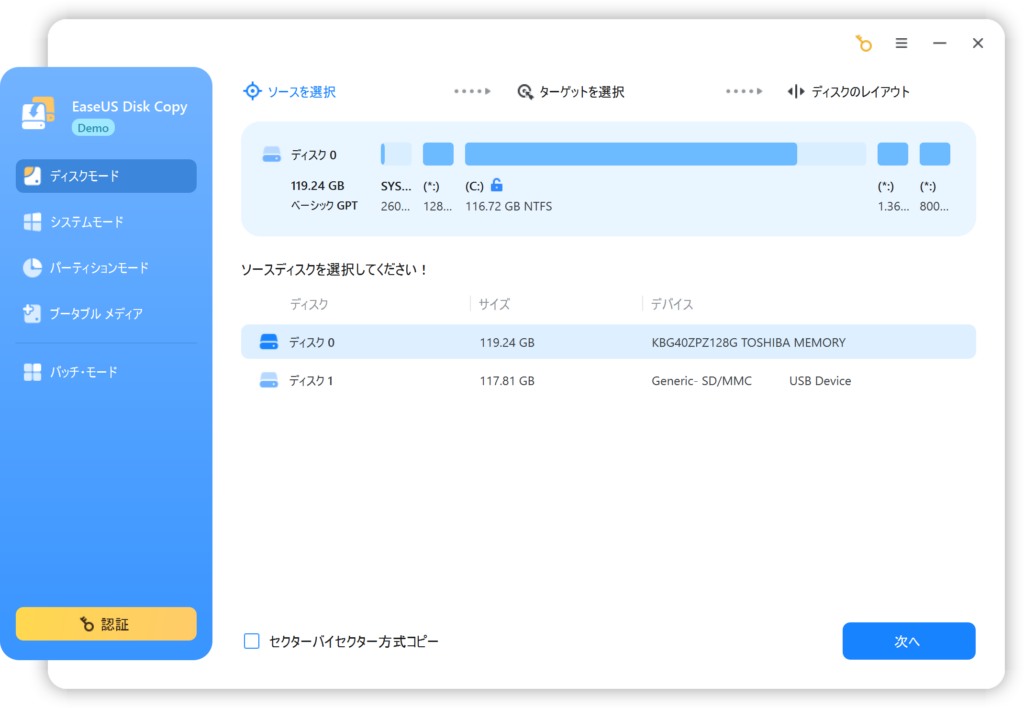The height and width of the screenshot is (708, 1024).
Task: Click the disk layout split icon
Action: pyautogui.click(x=795, y=91)
